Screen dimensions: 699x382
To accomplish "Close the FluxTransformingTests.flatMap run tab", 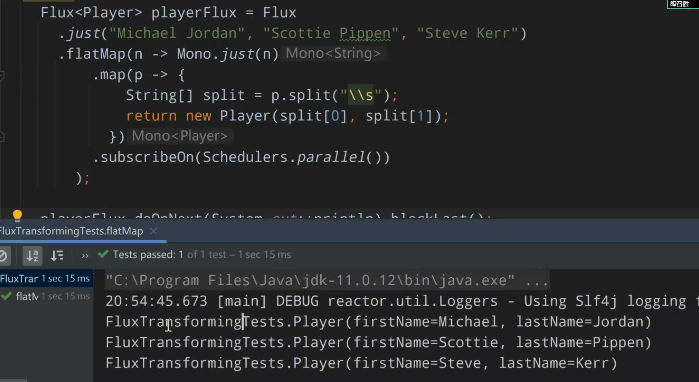I will pyautogui.click(x=153, y=231).
